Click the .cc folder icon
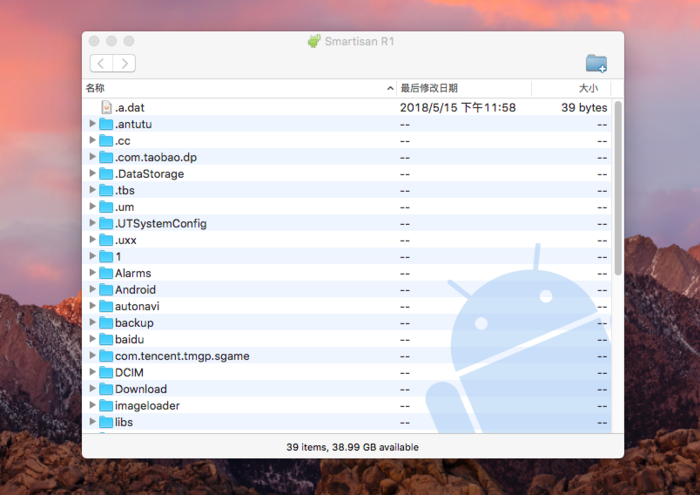 click(x=106, y=140)
